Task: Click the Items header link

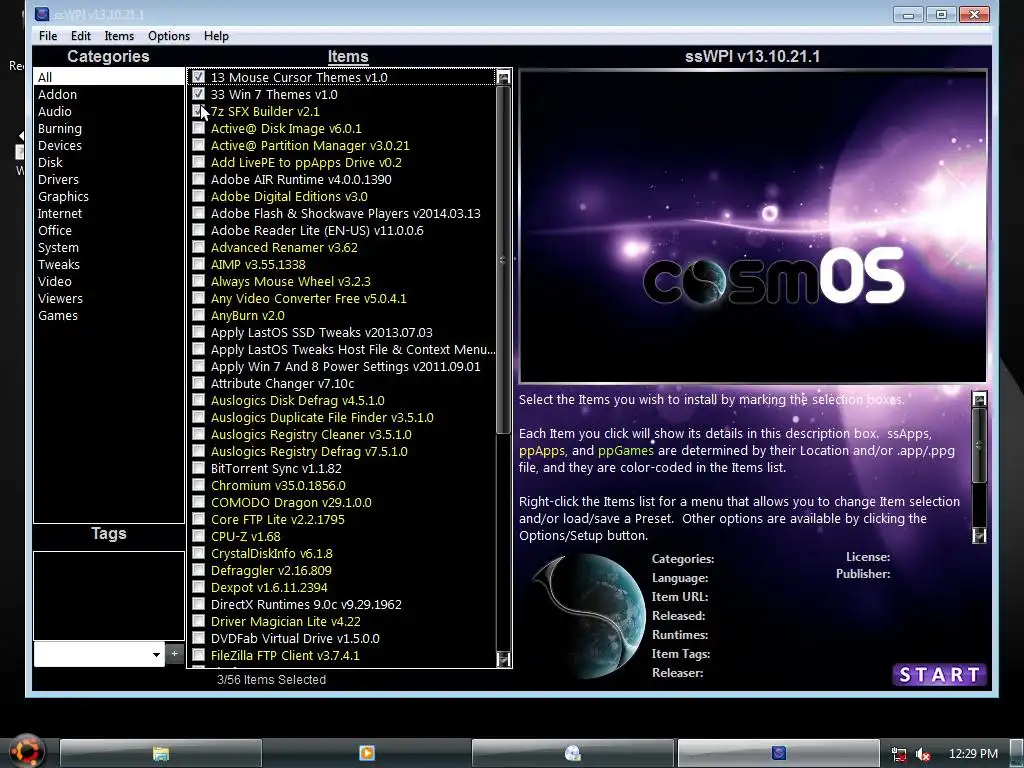Action: click(348, 57)
